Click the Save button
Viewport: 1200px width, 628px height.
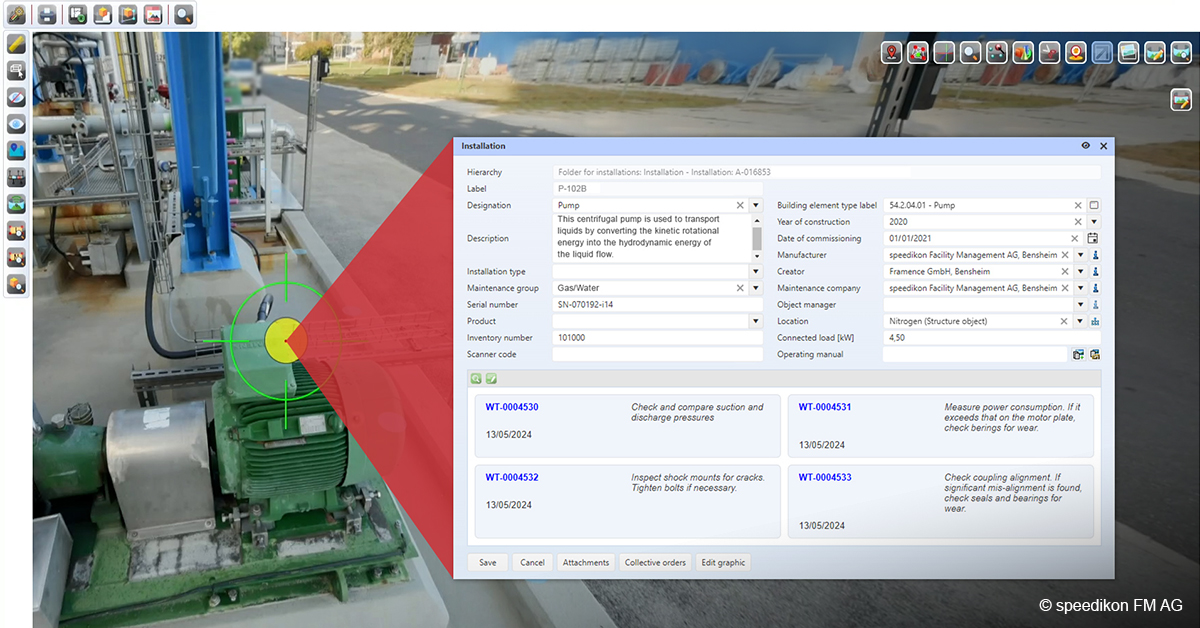tap(488, 563)
